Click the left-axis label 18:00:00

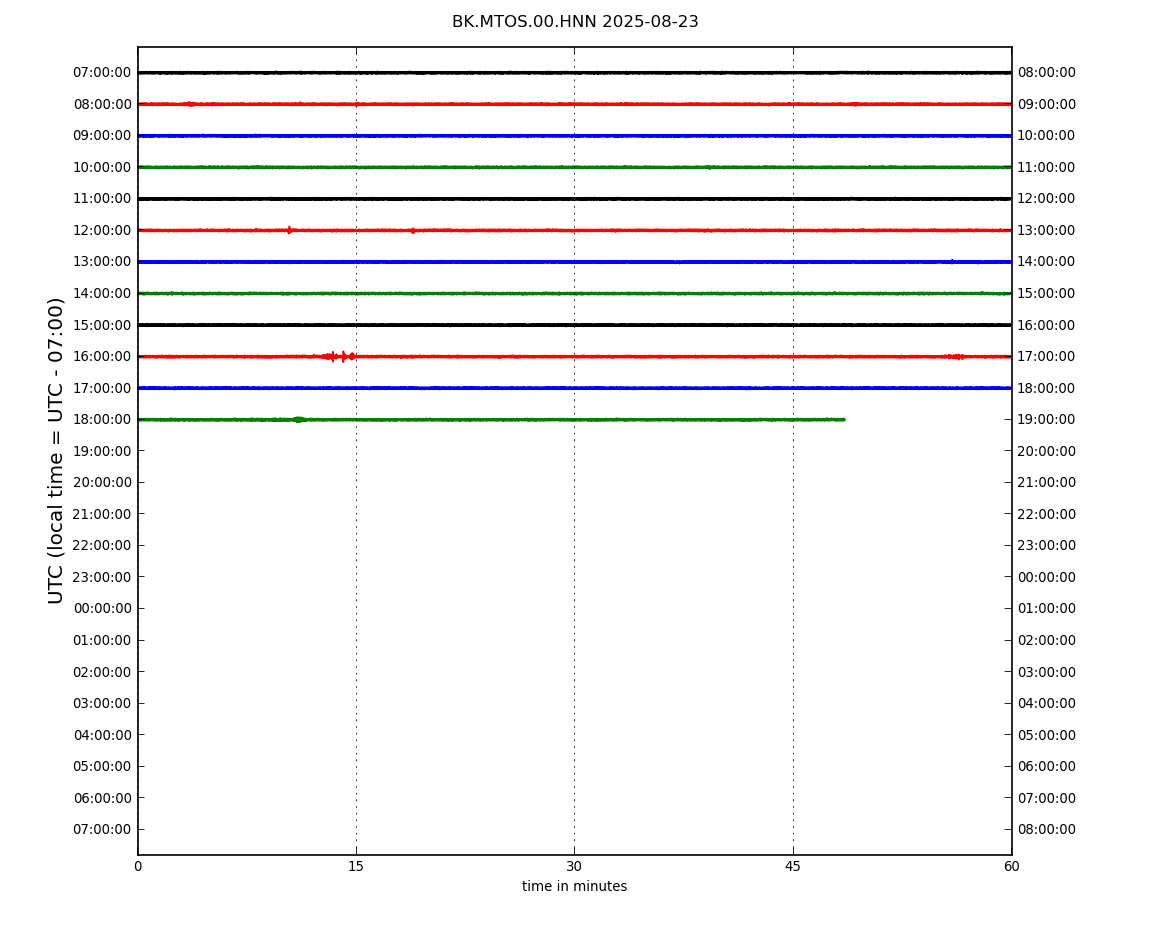click(103, 420)
